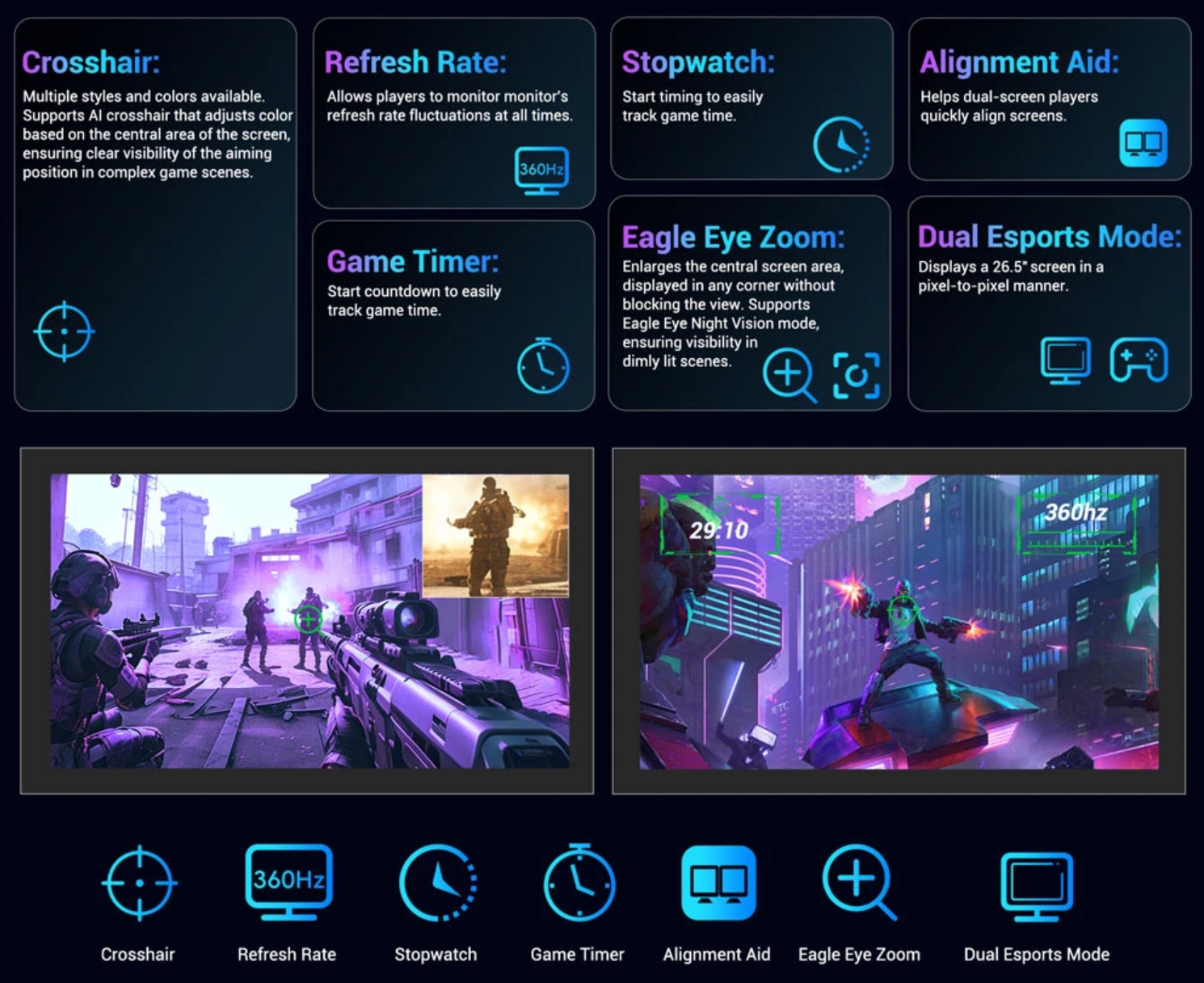
Task: Click the 29:10 timer overlay in right game image
Action: (718, 529)
